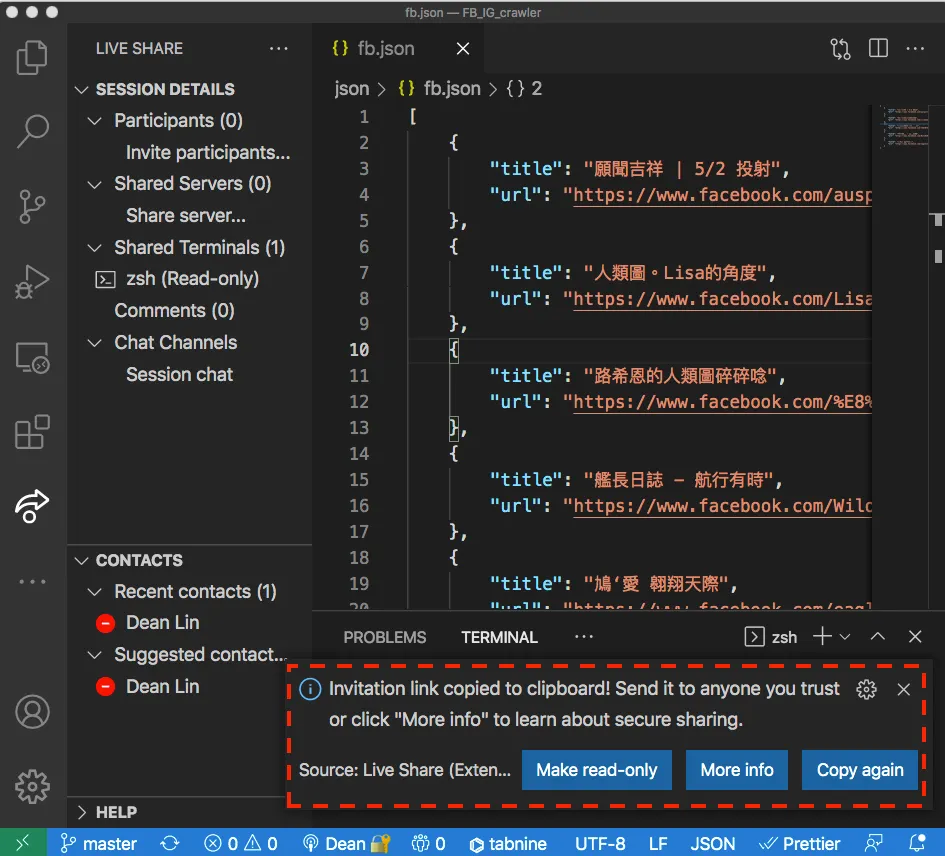Screen dimensions: 945x856
Task: Click the More info button
Action: pos(736,770)
